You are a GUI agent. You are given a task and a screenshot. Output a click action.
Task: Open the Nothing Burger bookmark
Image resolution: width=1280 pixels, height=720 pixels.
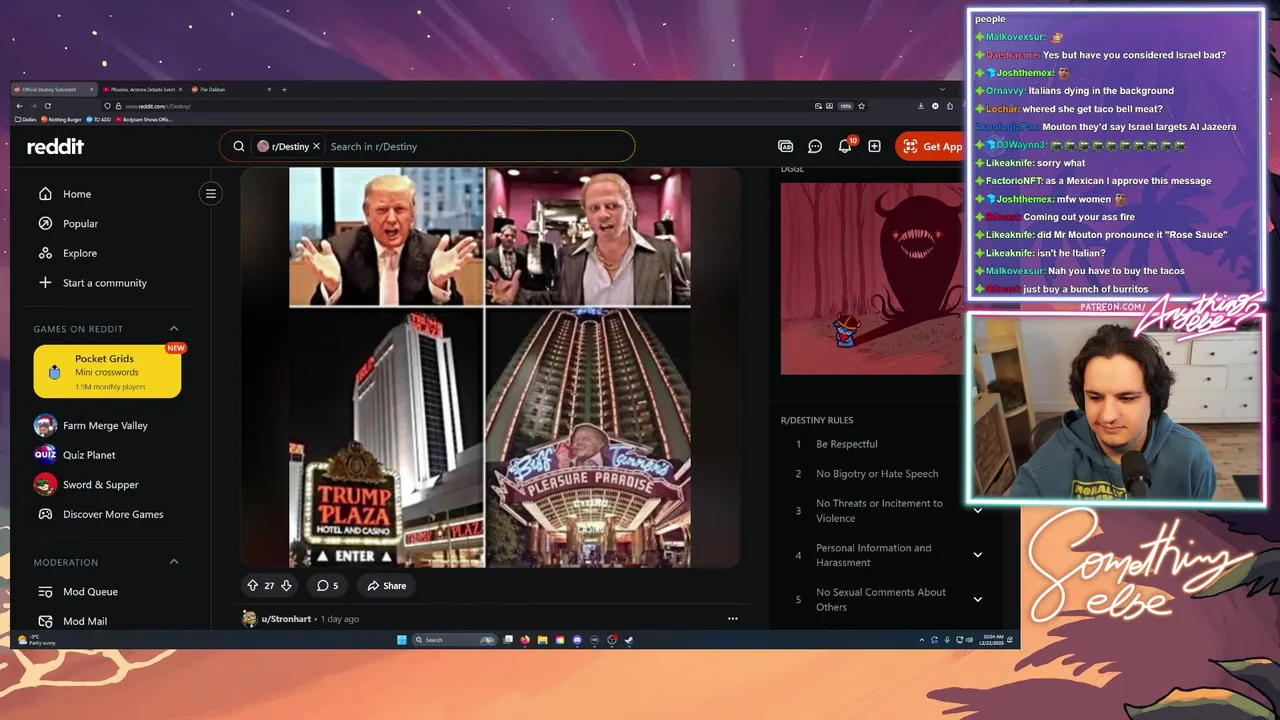pos(61,119)
